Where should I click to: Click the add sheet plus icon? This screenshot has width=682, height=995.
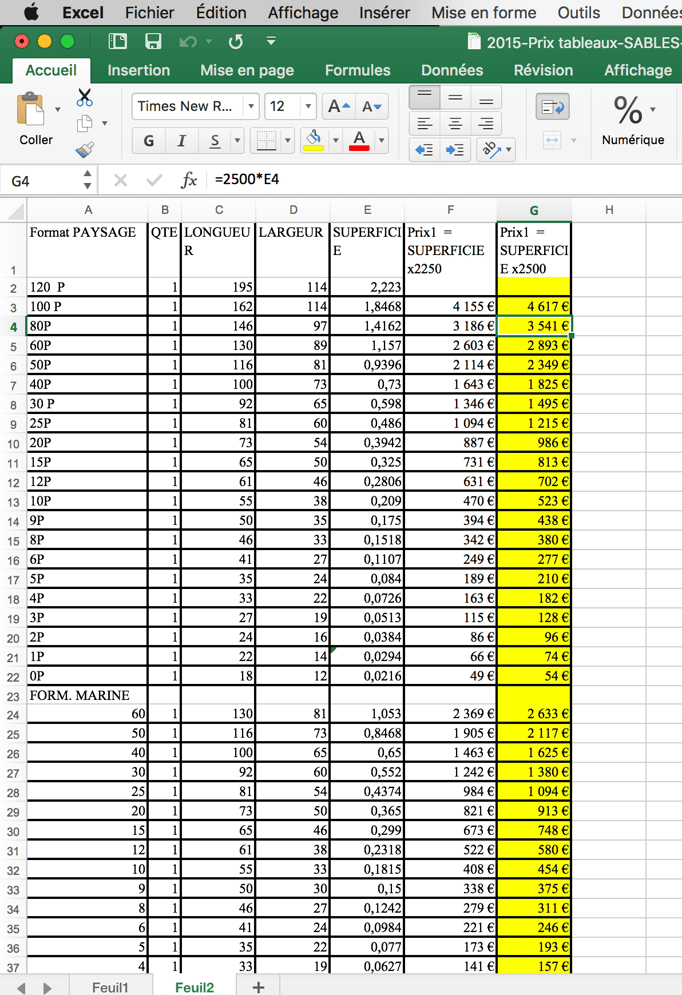coord(258,987)
